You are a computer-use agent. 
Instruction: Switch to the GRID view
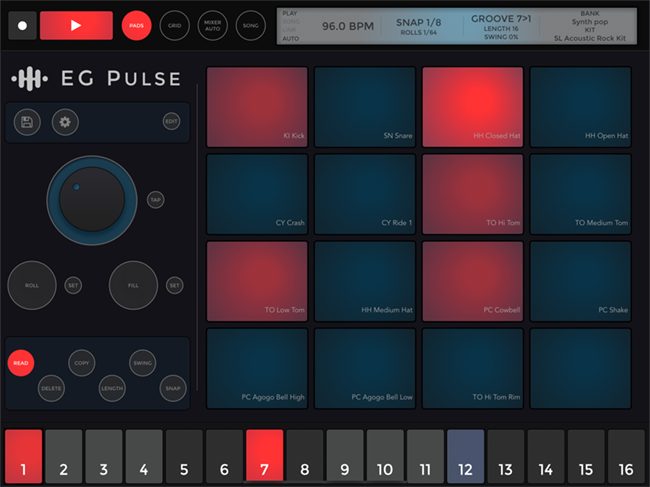(174, 26)
